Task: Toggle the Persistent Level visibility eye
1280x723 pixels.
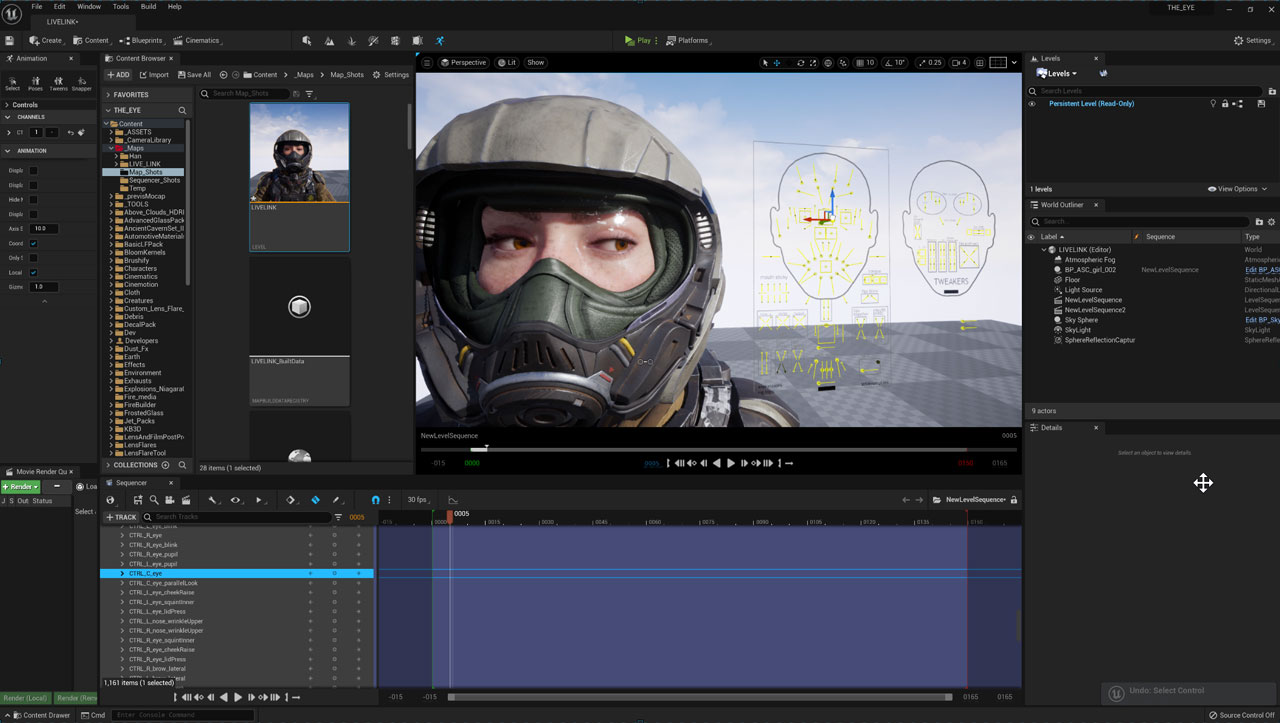Action: 1032,104
